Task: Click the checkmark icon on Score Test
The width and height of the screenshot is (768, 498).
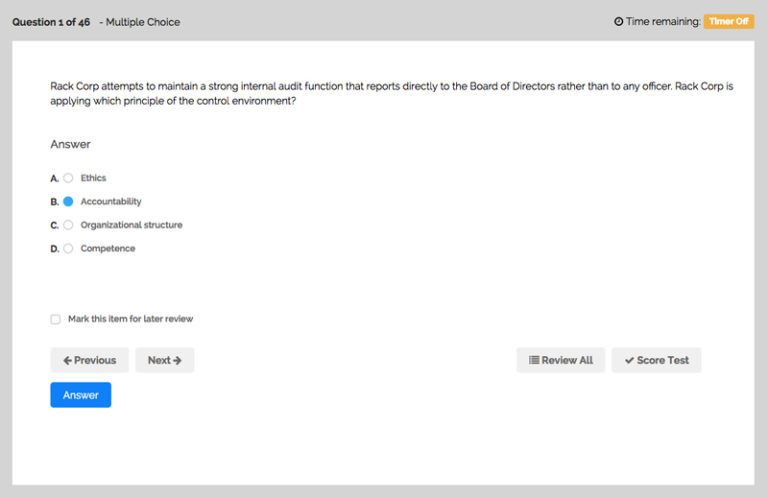Action: (x=629, y=360)
